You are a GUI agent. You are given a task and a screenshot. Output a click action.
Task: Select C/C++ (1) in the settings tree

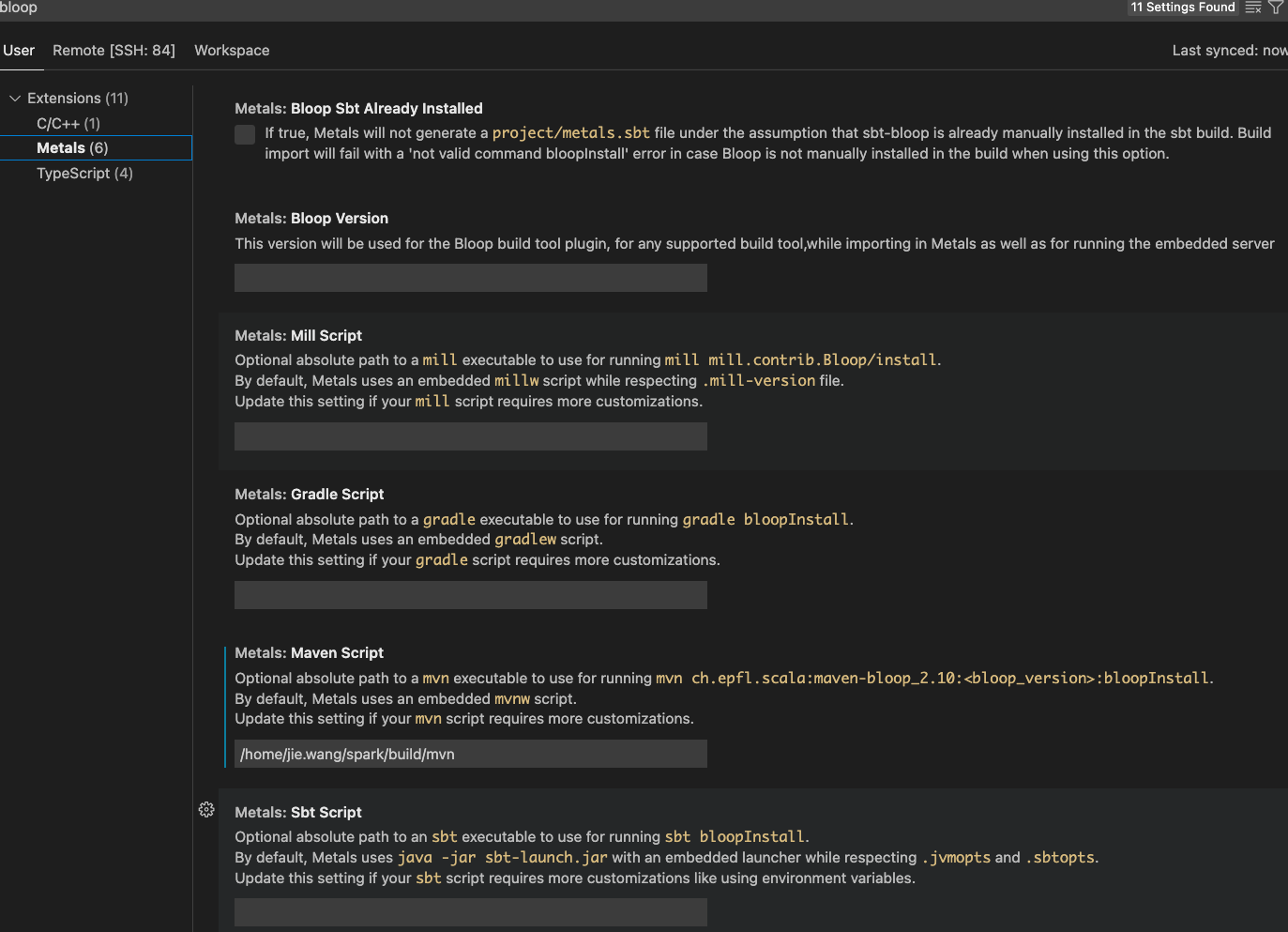point(68,124)
